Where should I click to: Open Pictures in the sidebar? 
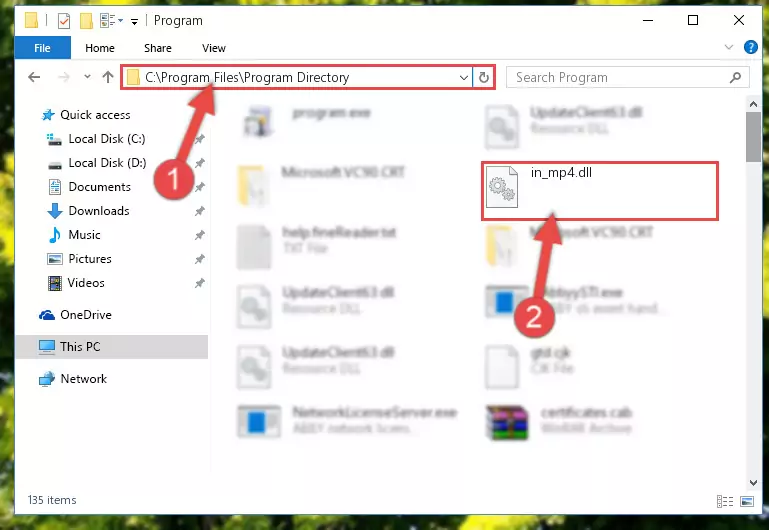click(90, 259)
